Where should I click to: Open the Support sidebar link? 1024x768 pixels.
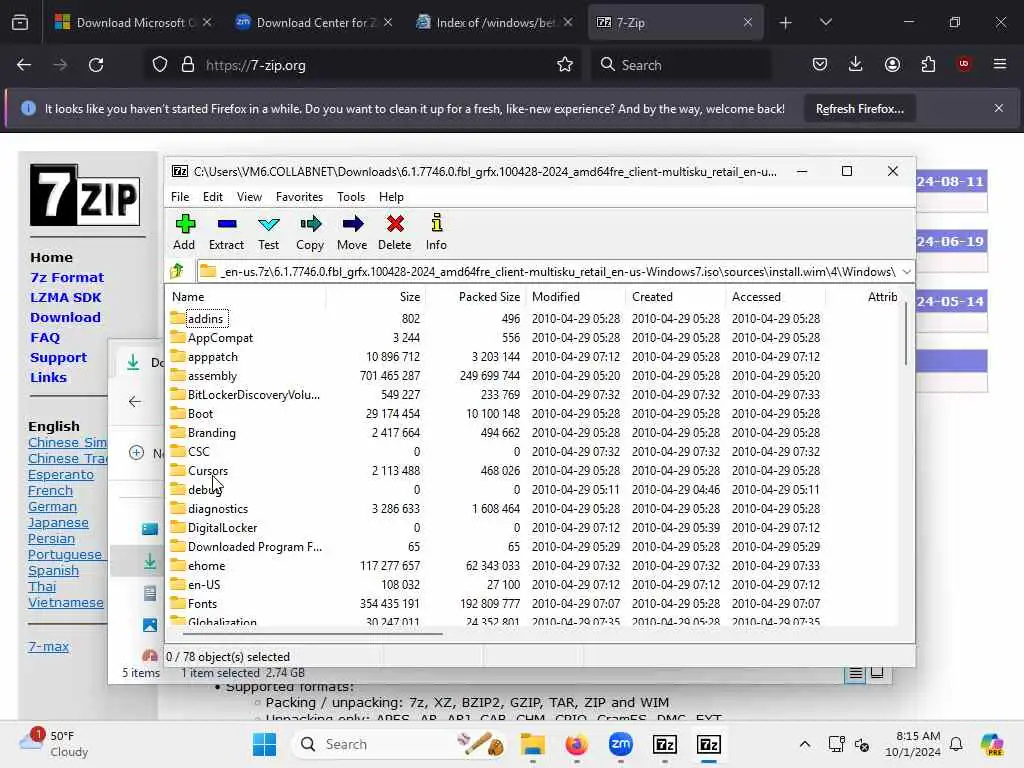point(58,358)
